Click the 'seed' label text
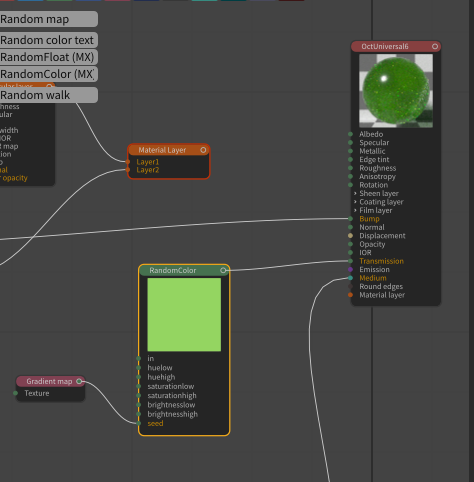 tap(155, 423)
